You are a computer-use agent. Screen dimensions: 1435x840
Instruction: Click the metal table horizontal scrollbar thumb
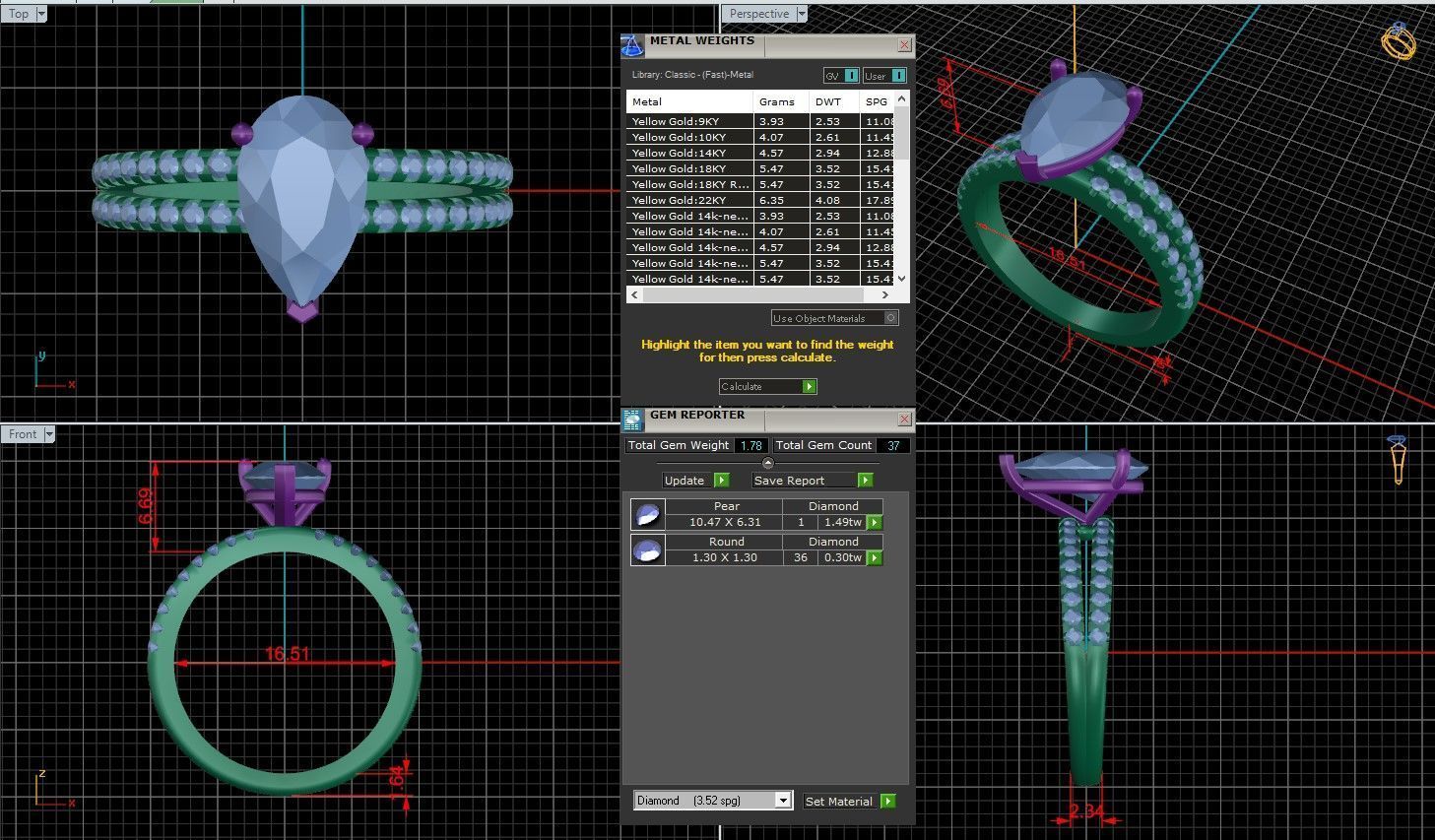point(752,294)
